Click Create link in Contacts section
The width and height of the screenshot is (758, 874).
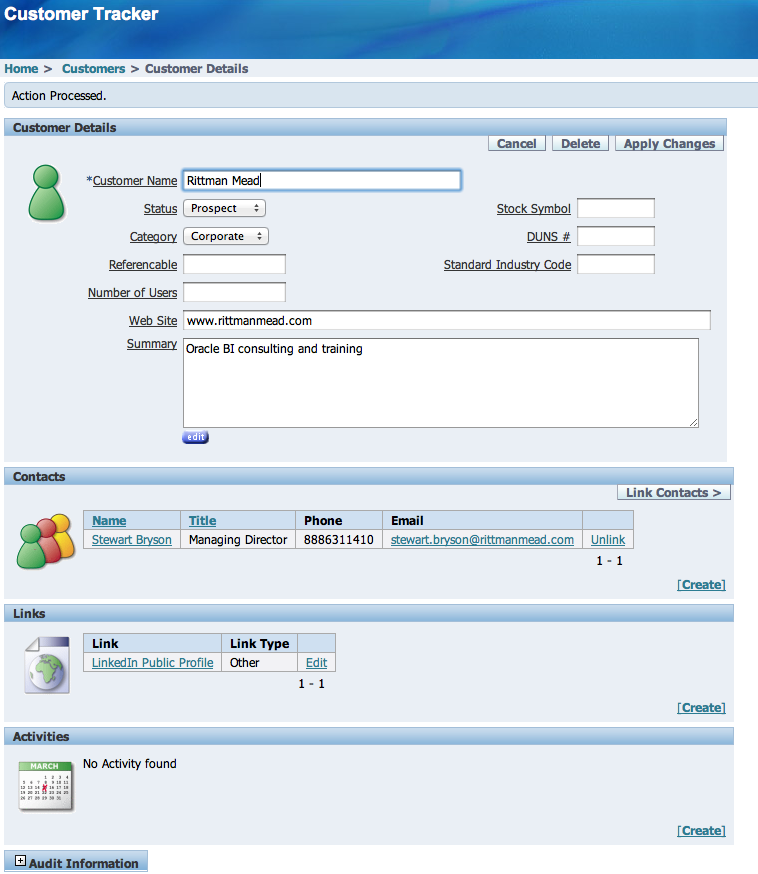[701, 585]
